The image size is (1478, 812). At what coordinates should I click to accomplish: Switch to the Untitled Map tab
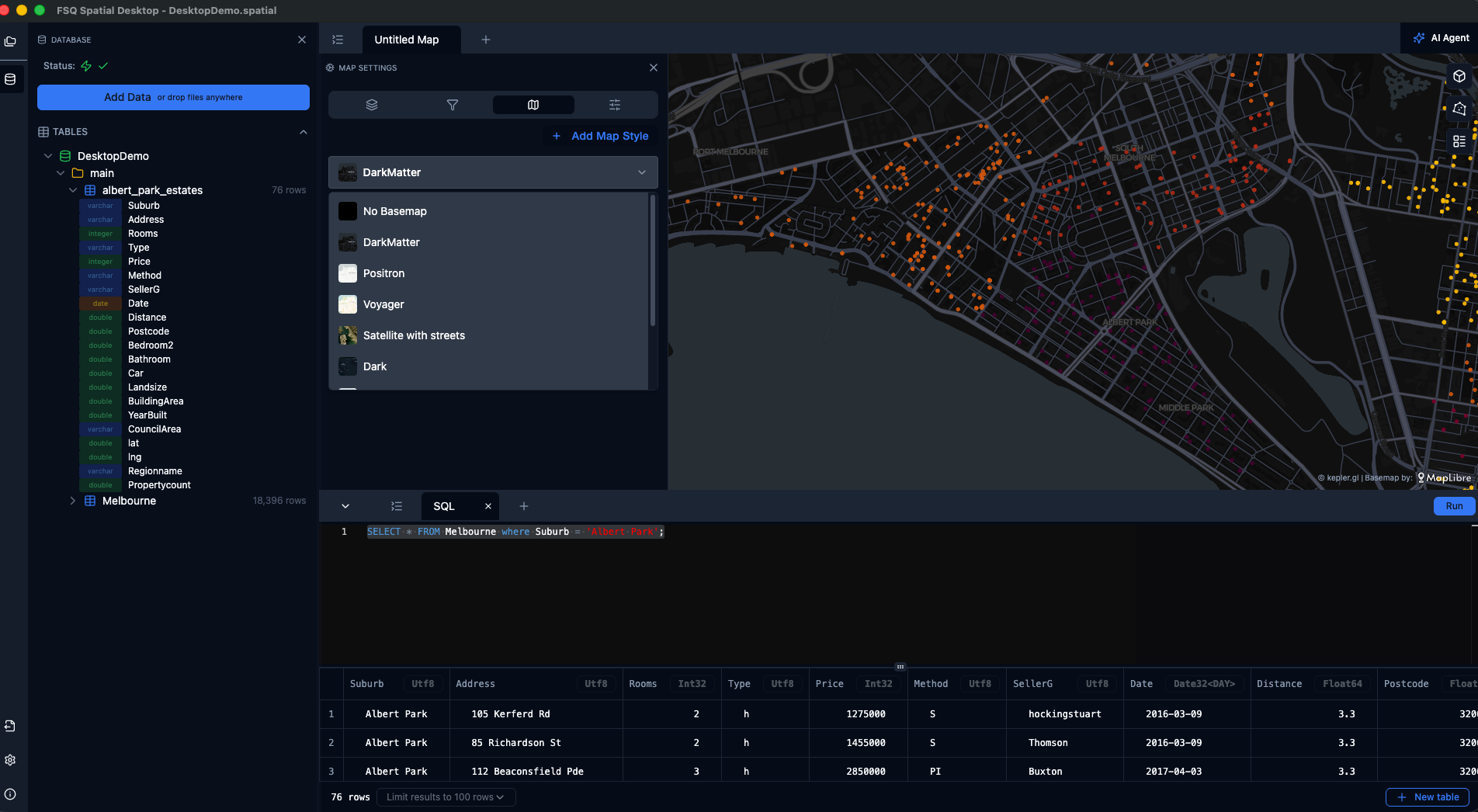click(x=407, y=40)
